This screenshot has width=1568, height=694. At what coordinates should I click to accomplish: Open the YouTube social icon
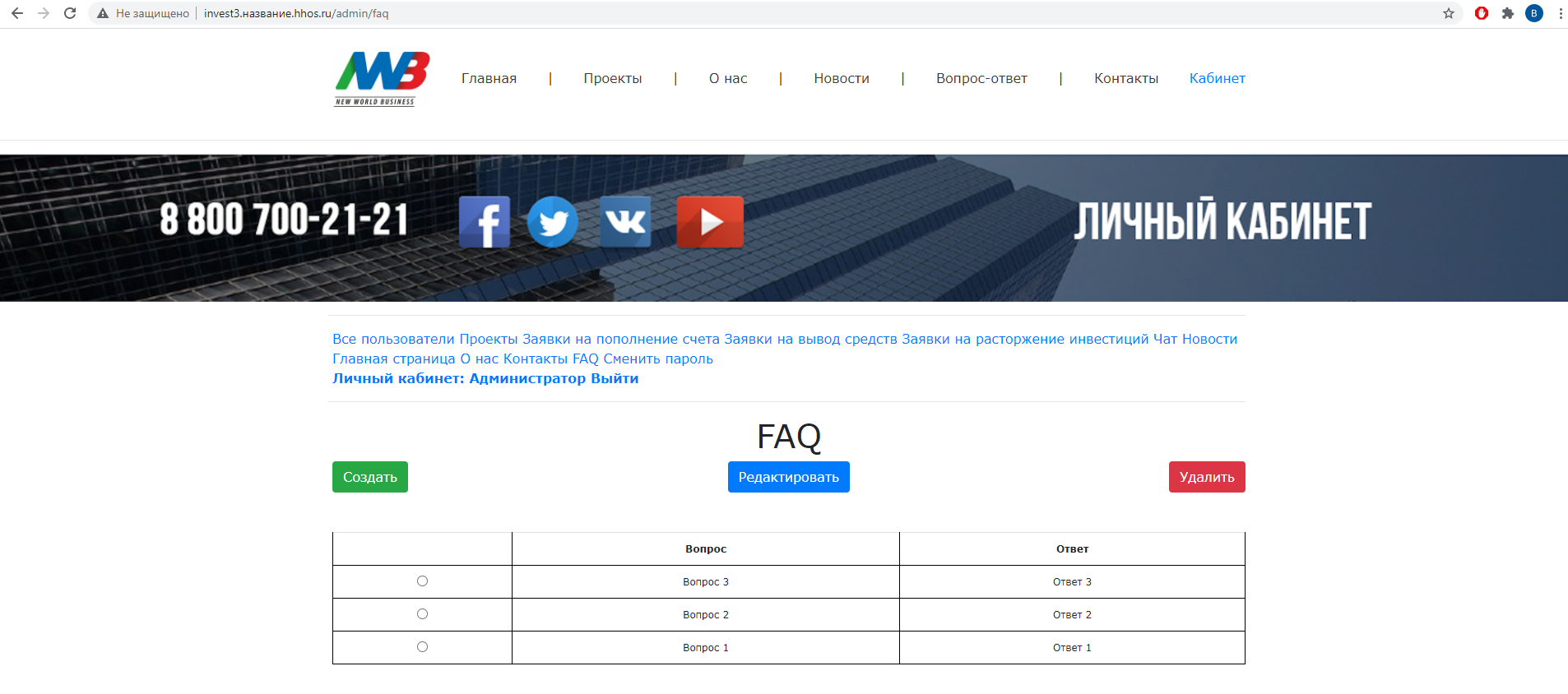(x=710, y=222)
